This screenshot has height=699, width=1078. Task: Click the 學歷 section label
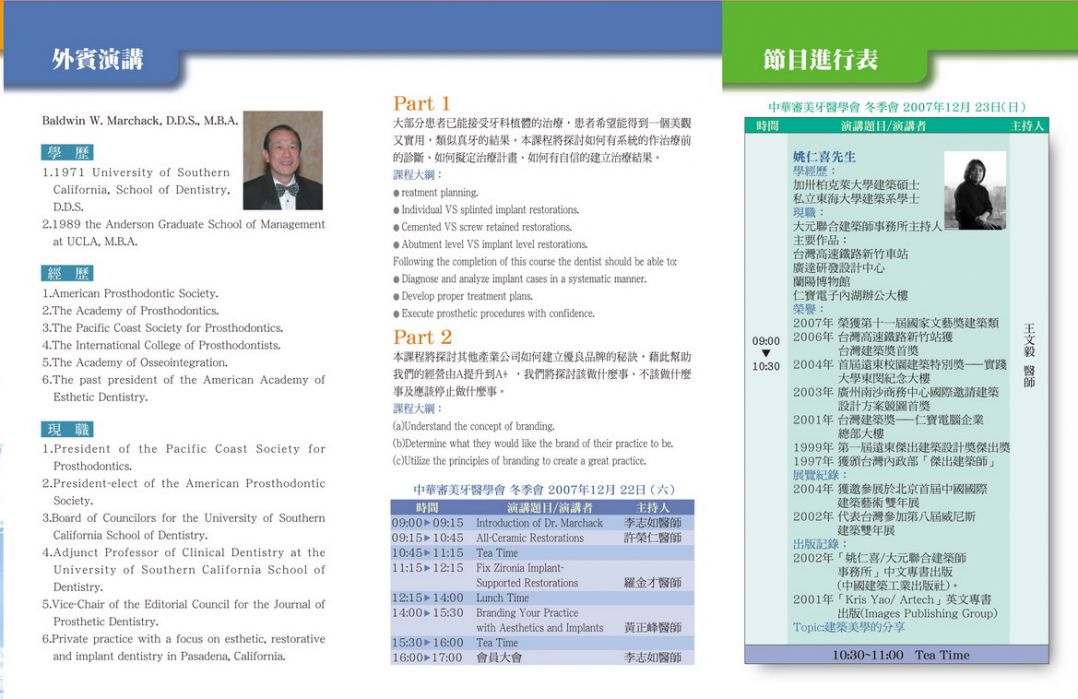68,153
